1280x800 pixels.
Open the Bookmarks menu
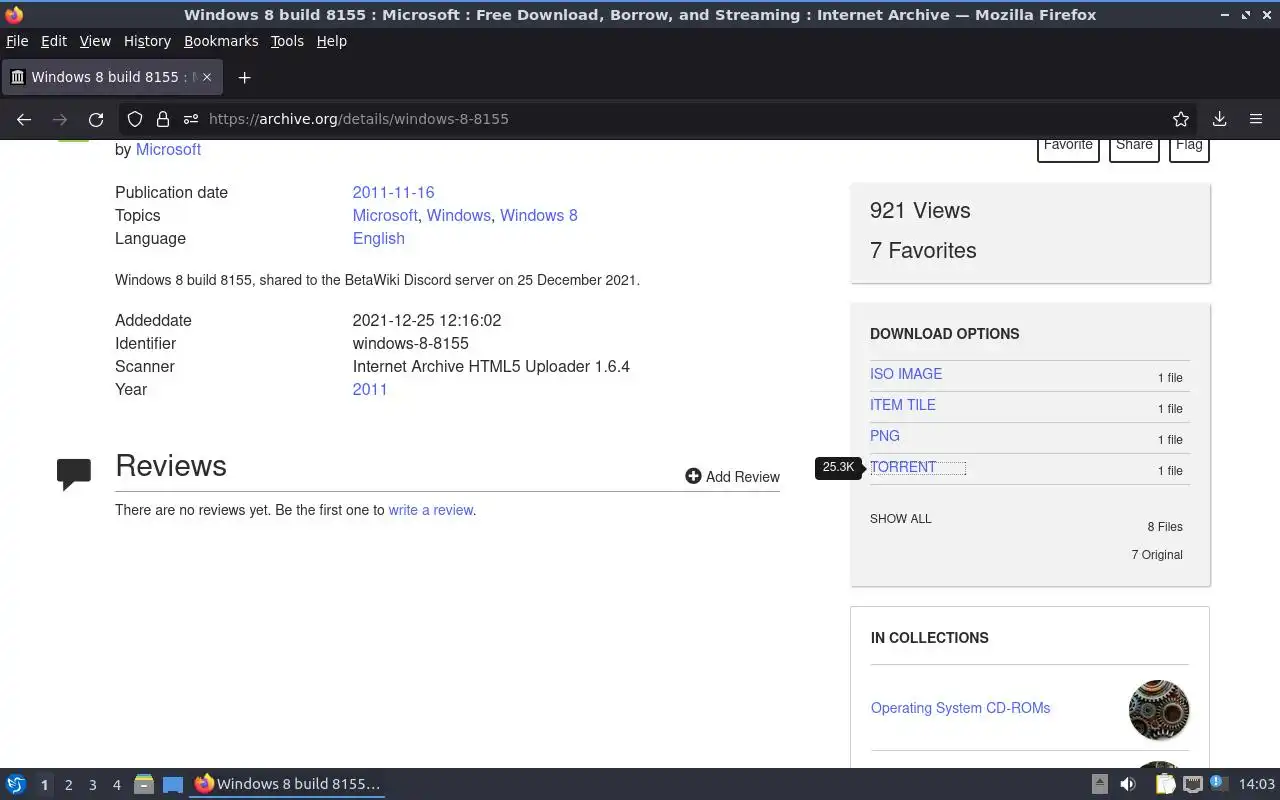click(x=221, y=41)
